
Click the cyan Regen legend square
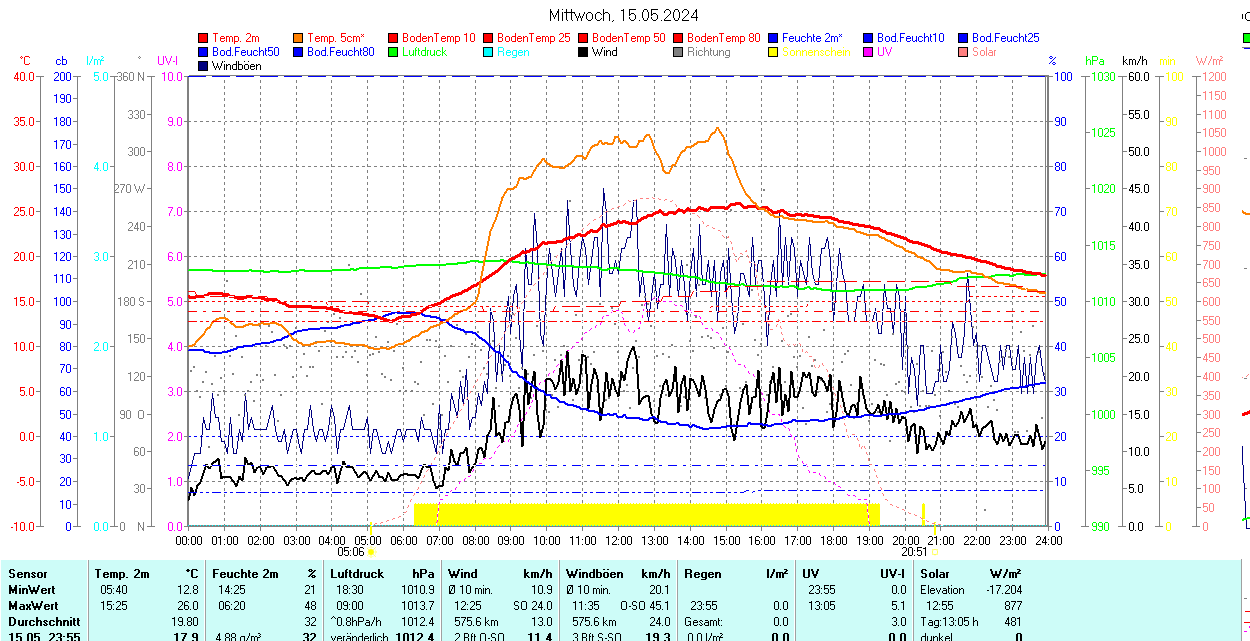coord(489,52)
